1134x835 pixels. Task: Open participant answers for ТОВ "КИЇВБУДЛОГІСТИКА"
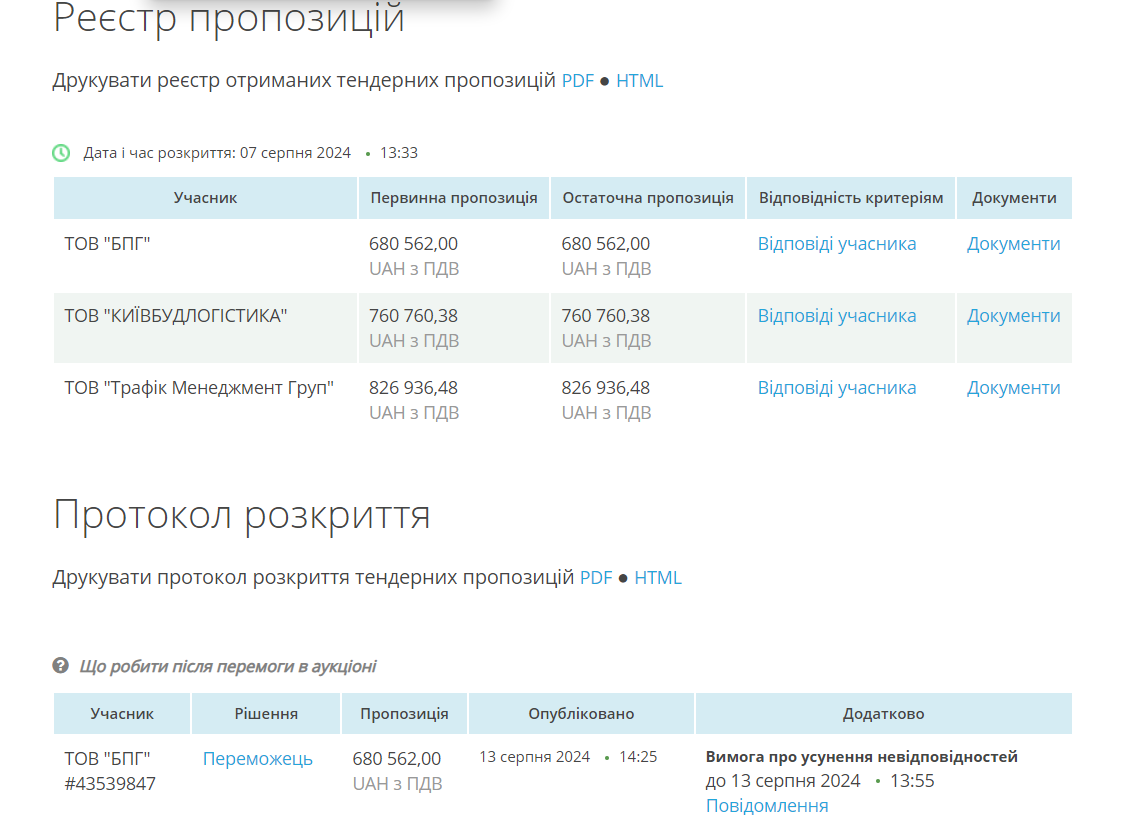tap(837, 316)
